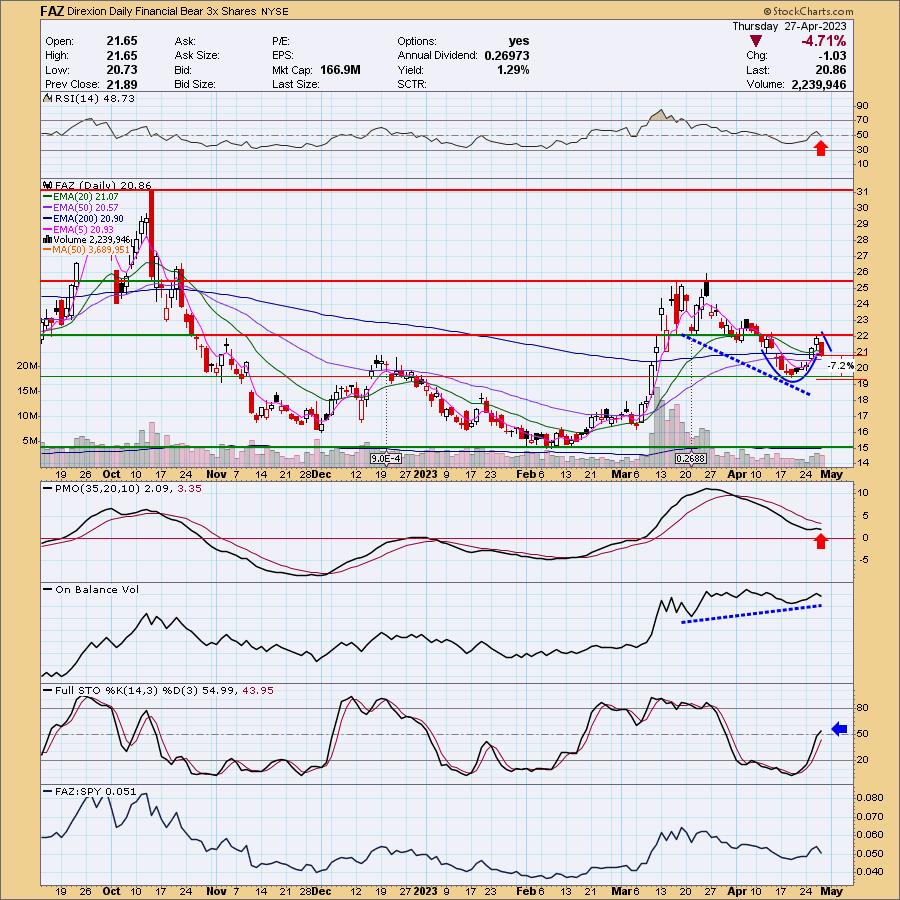Click the 15M volume axis label
The image size is (900, 900).
tap(28, 391)
